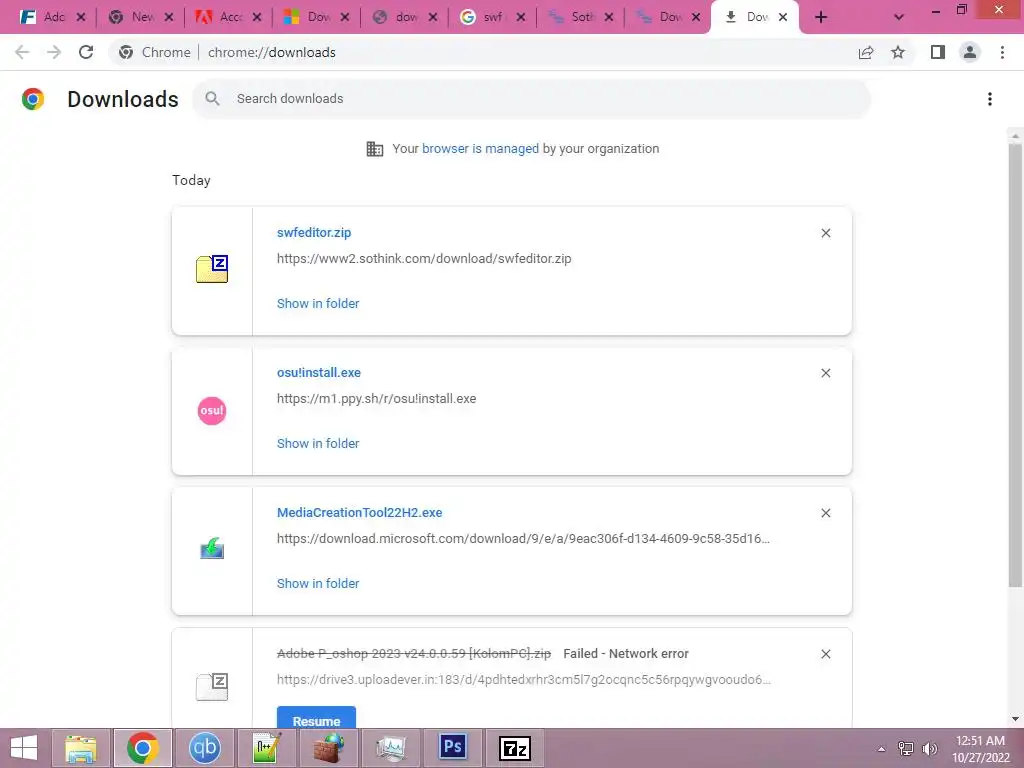This screenshot has width=1024, height=768.
Task: Open a new tab with the plus button
Action: tap(821, 17)
